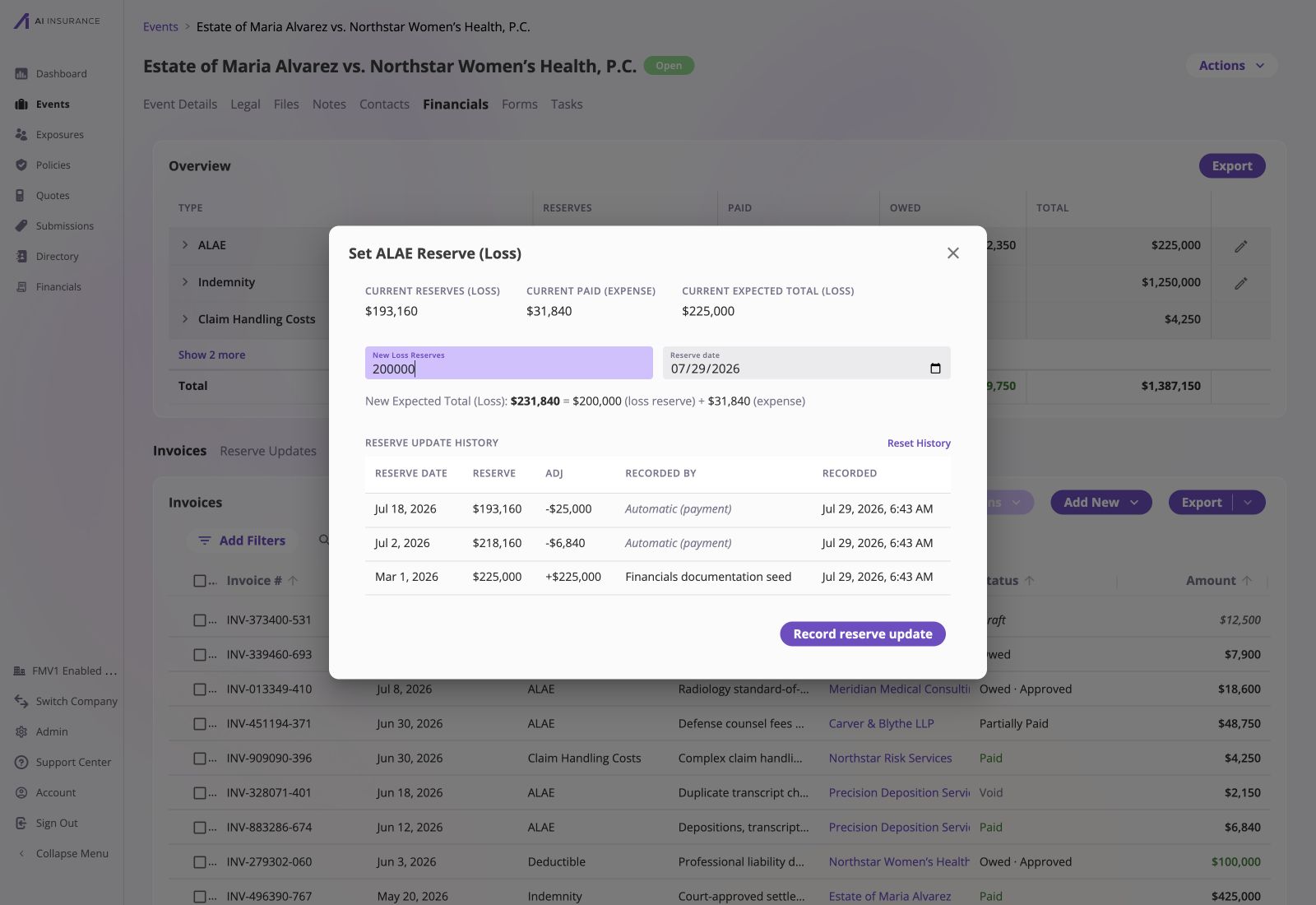Click the Submissions sidebar icon
Screen dimensions: 1316x905
click(21, 226)
